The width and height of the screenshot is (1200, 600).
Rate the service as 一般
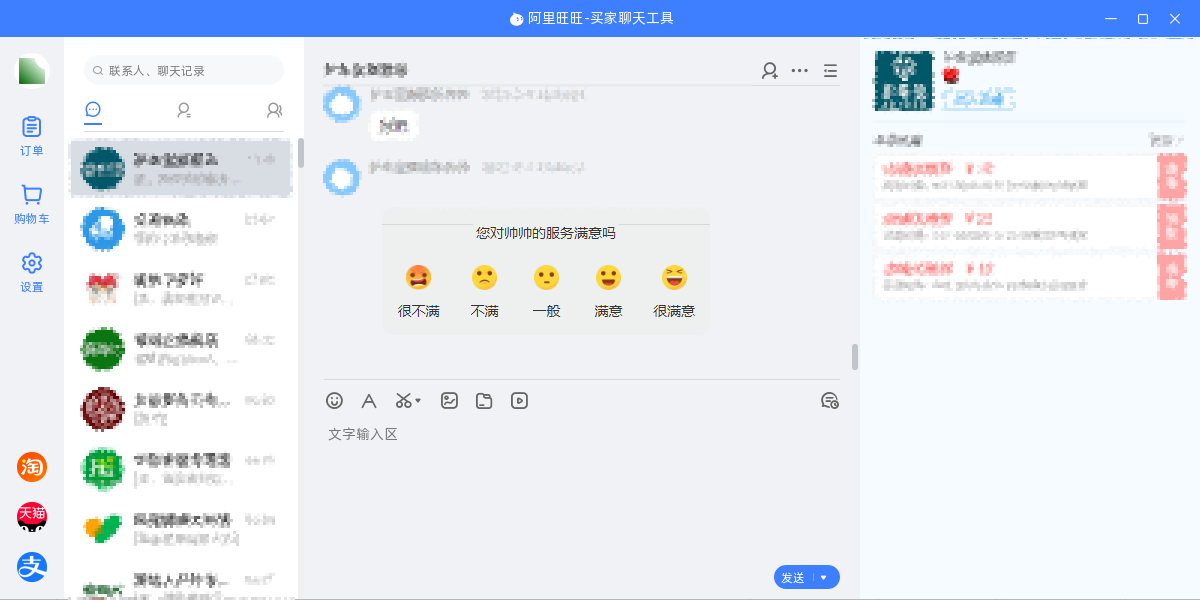[546, 278]
